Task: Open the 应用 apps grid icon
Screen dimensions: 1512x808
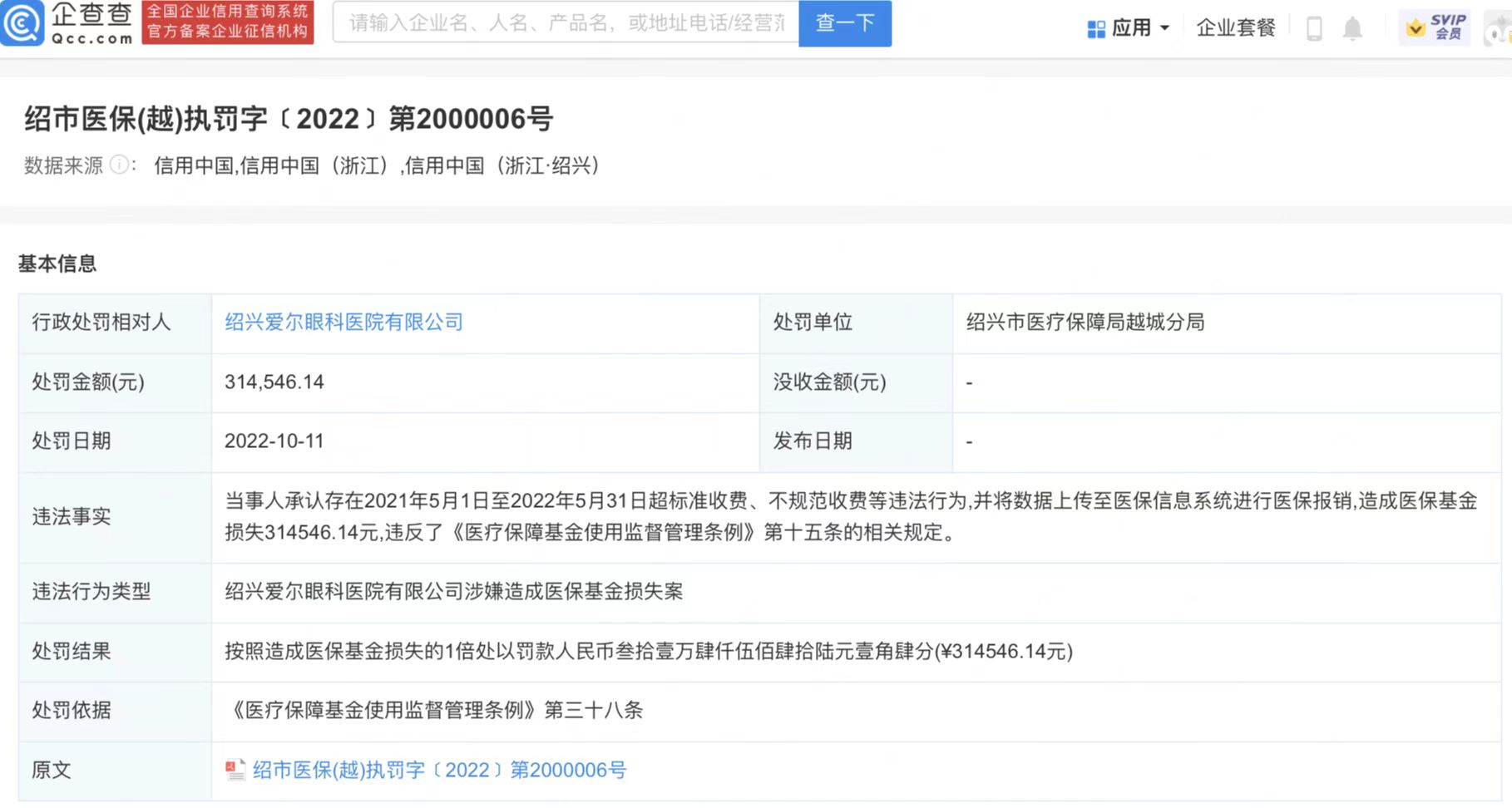Action: 1096,29
